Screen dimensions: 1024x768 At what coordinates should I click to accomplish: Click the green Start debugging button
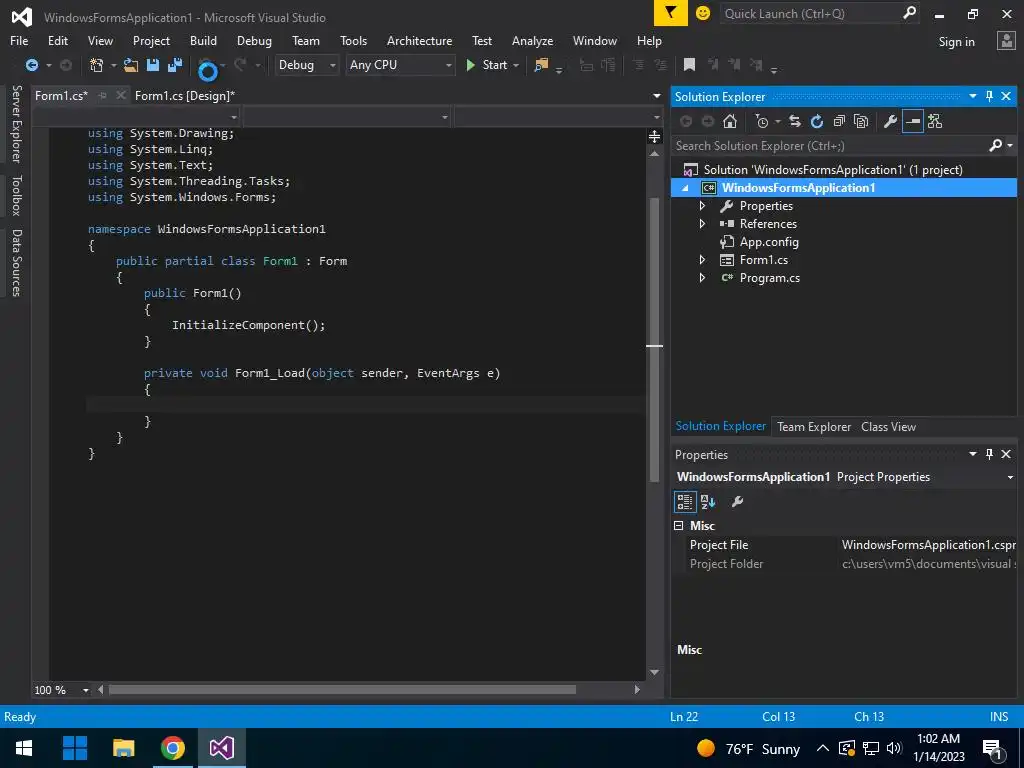tap(487, 65)
